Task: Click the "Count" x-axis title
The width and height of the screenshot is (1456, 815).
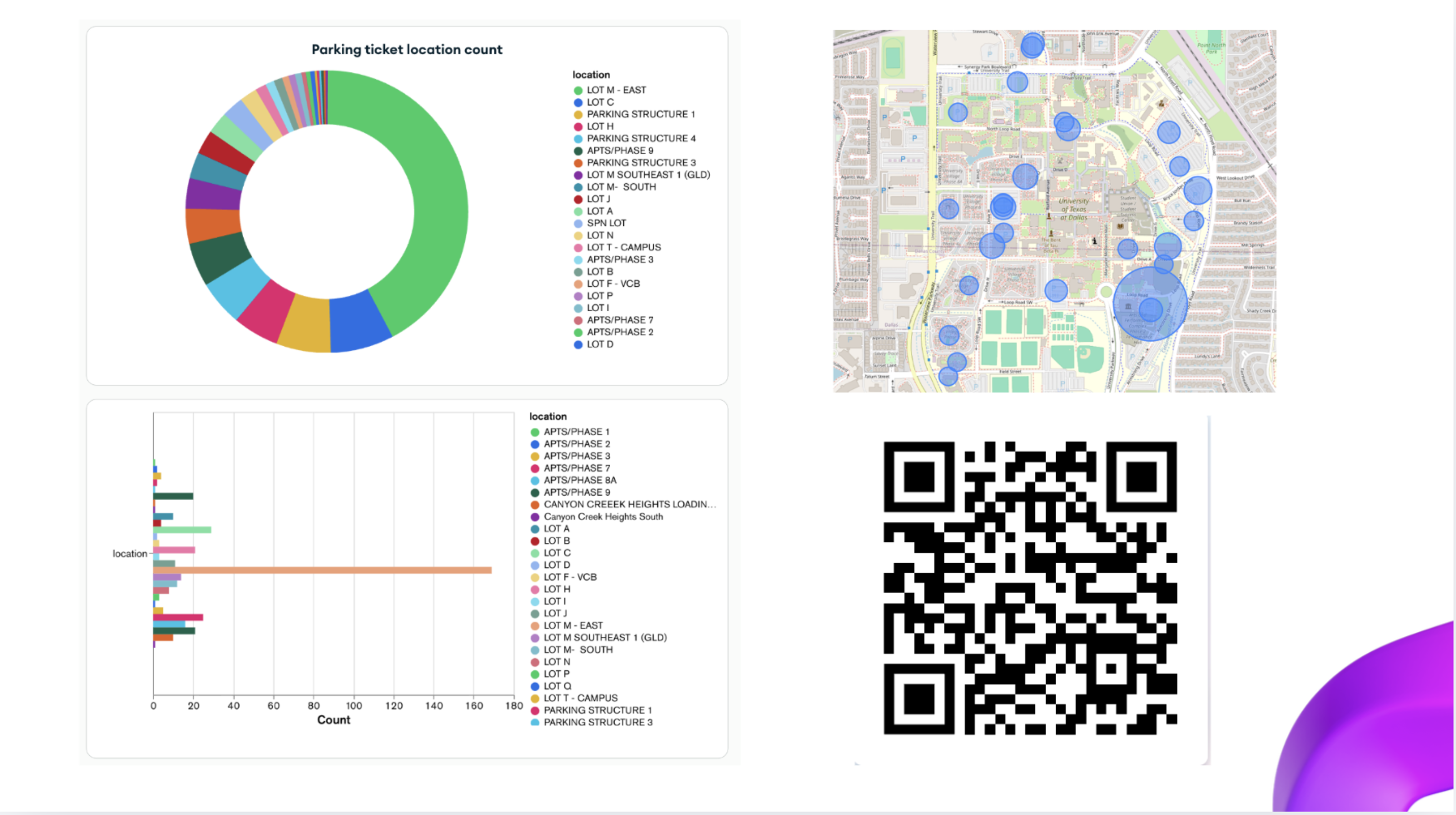Action: 334,720
